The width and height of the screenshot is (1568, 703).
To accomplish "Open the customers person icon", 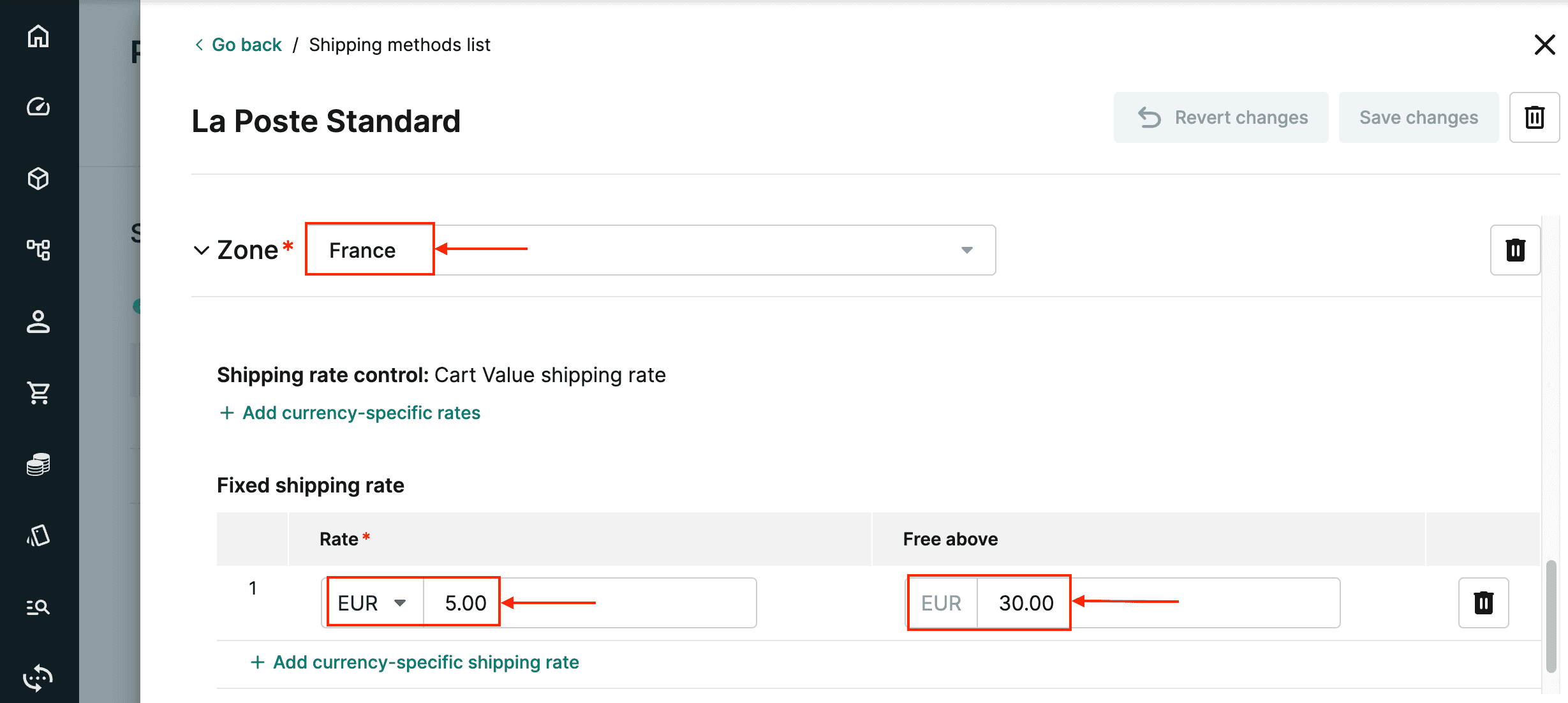I will (38, 322).
